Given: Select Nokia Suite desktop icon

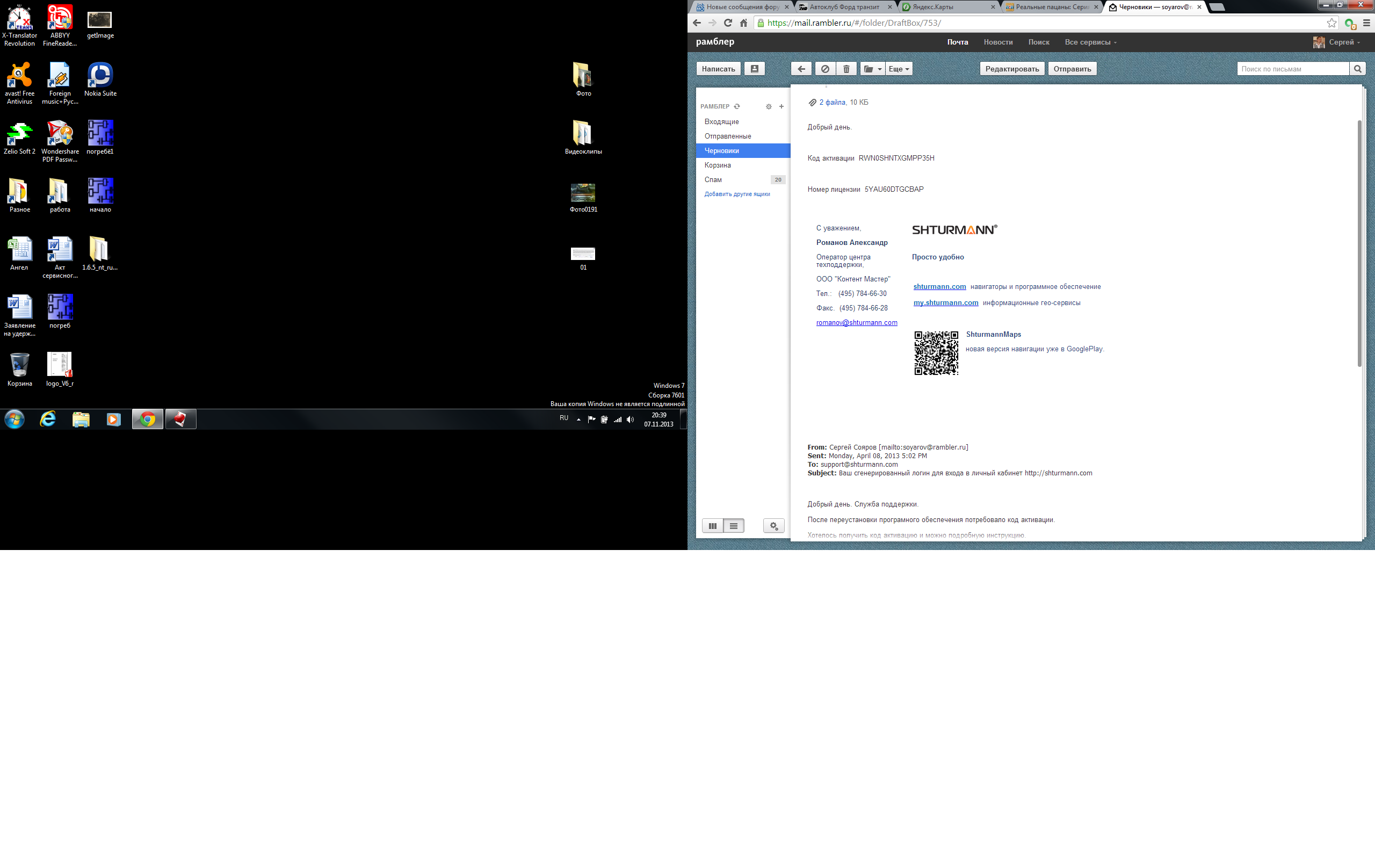Looking at the screenshot, I should coord(100,79).
